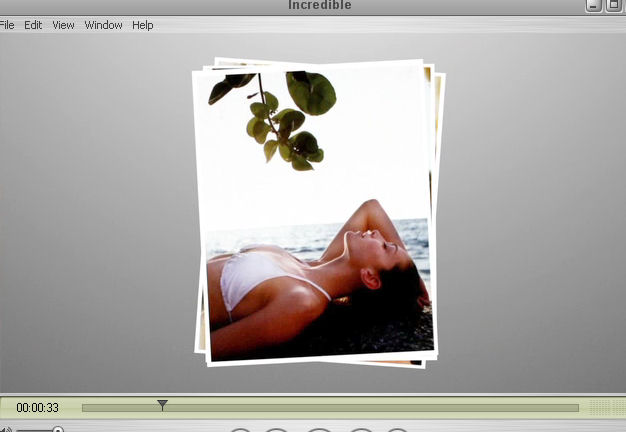Click the beach photo in the movie

(315, 213)
